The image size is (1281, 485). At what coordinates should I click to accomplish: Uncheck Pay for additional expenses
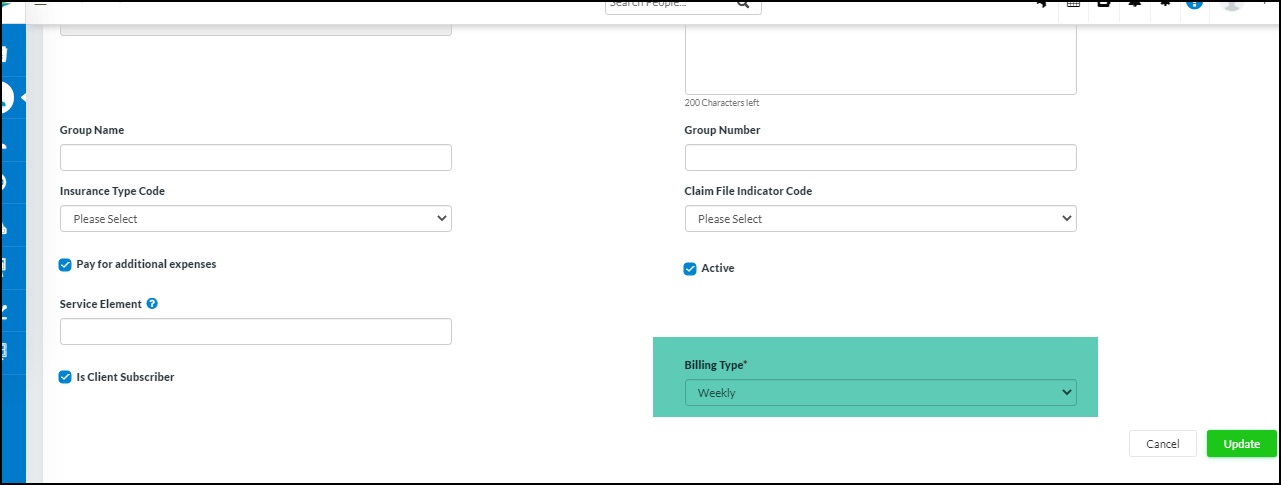pos(66,265)
